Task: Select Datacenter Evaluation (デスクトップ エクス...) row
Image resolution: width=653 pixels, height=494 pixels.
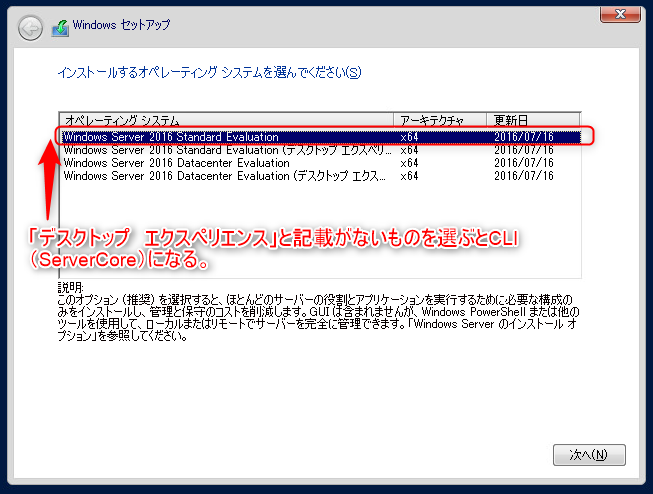Action: pyautogui.click(x=321, y=176)
